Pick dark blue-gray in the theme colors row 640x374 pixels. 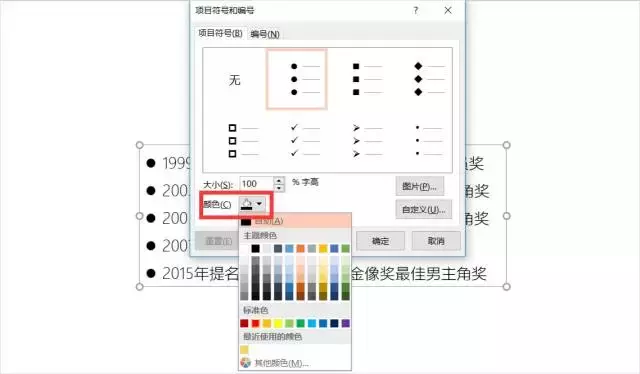coord(278,248)
